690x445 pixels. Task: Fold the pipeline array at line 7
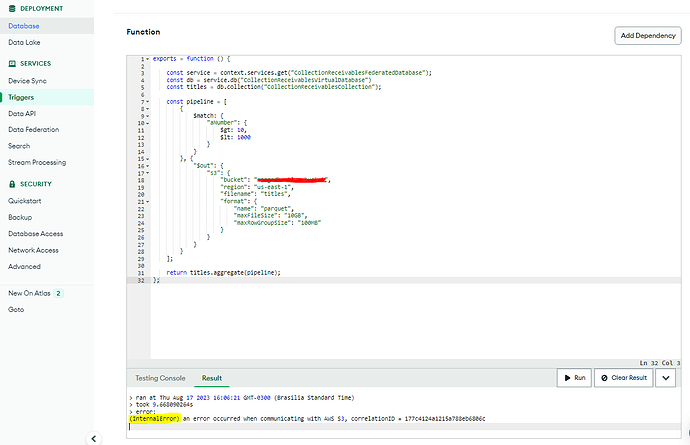(x=149, y=101)
